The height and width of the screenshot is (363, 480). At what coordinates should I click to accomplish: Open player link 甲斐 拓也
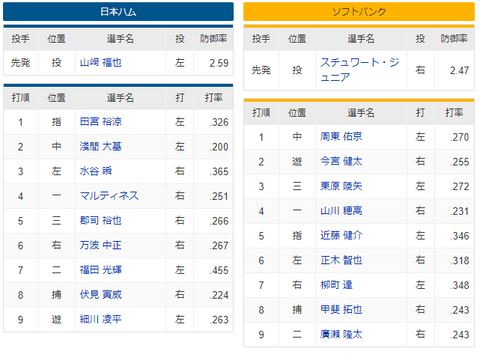(341, 309)
